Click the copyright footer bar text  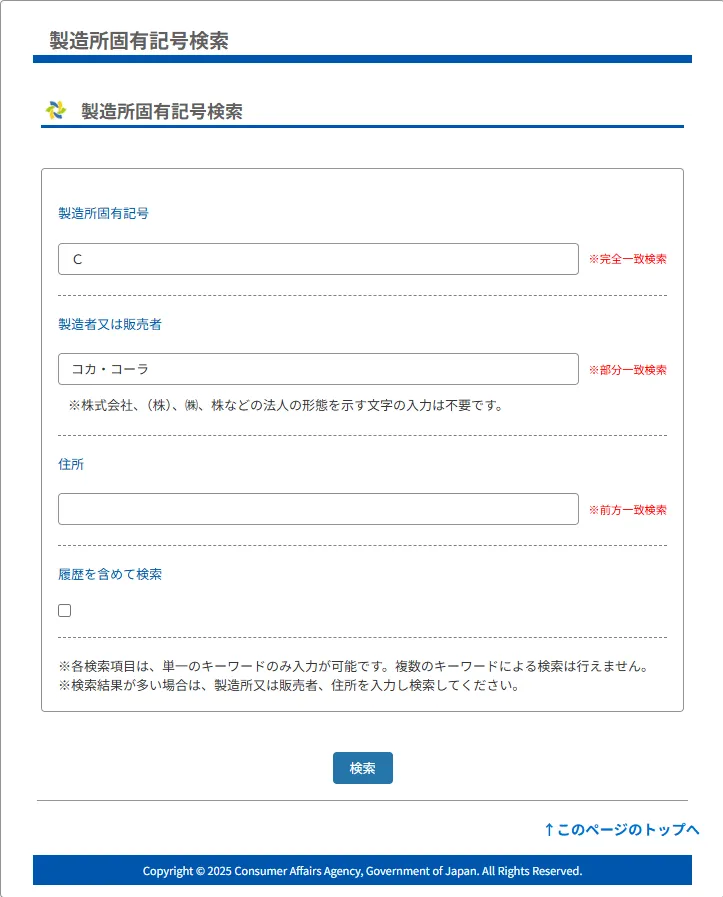pyautogui.click(x=362, y=871)
